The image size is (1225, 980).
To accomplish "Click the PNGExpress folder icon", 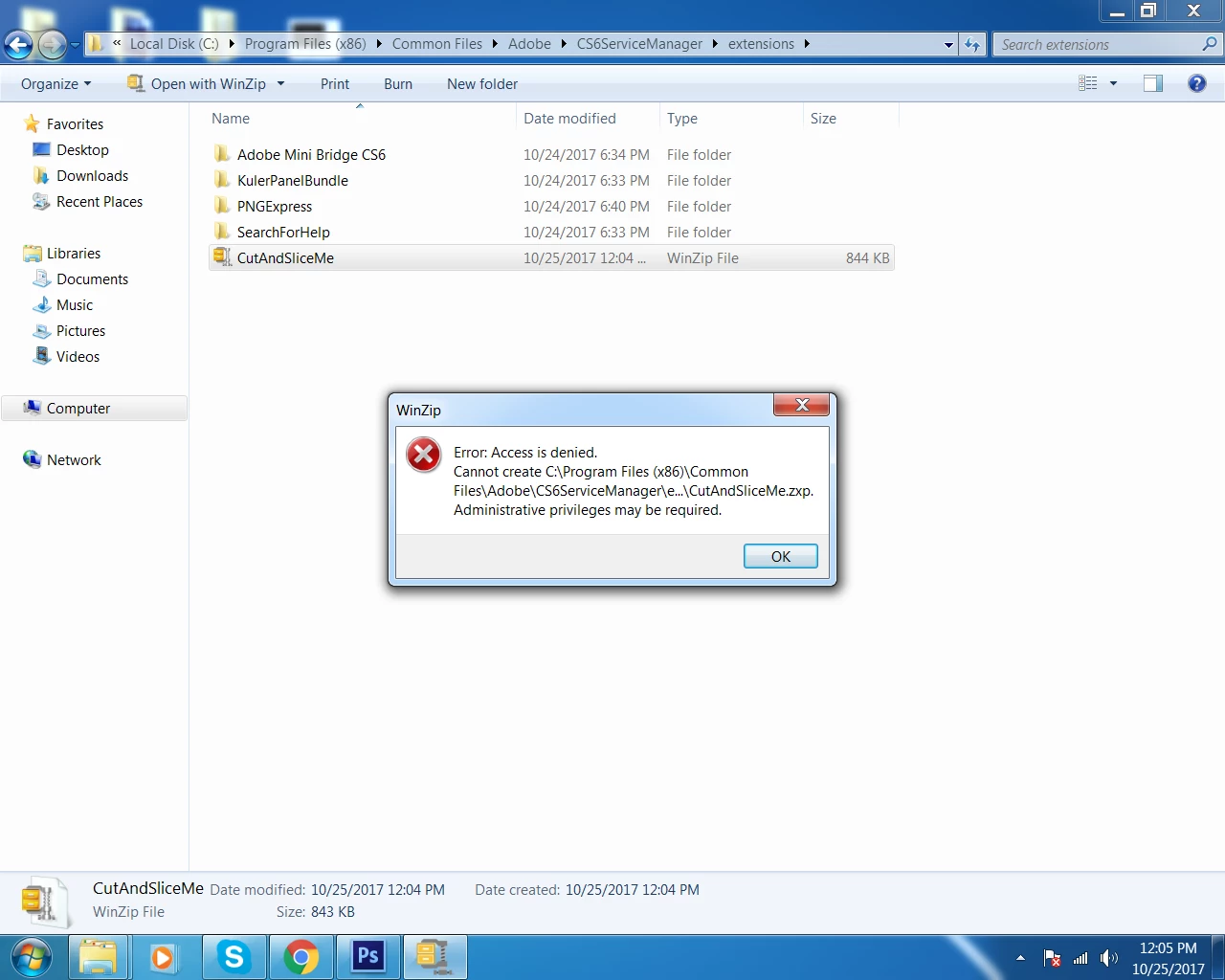I will [x=222, y=205].
